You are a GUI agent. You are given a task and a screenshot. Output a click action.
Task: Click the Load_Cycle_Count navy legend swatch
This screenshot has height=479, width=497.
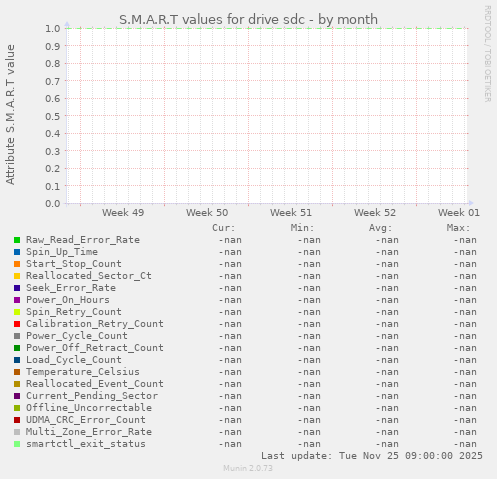pos(17,360)
